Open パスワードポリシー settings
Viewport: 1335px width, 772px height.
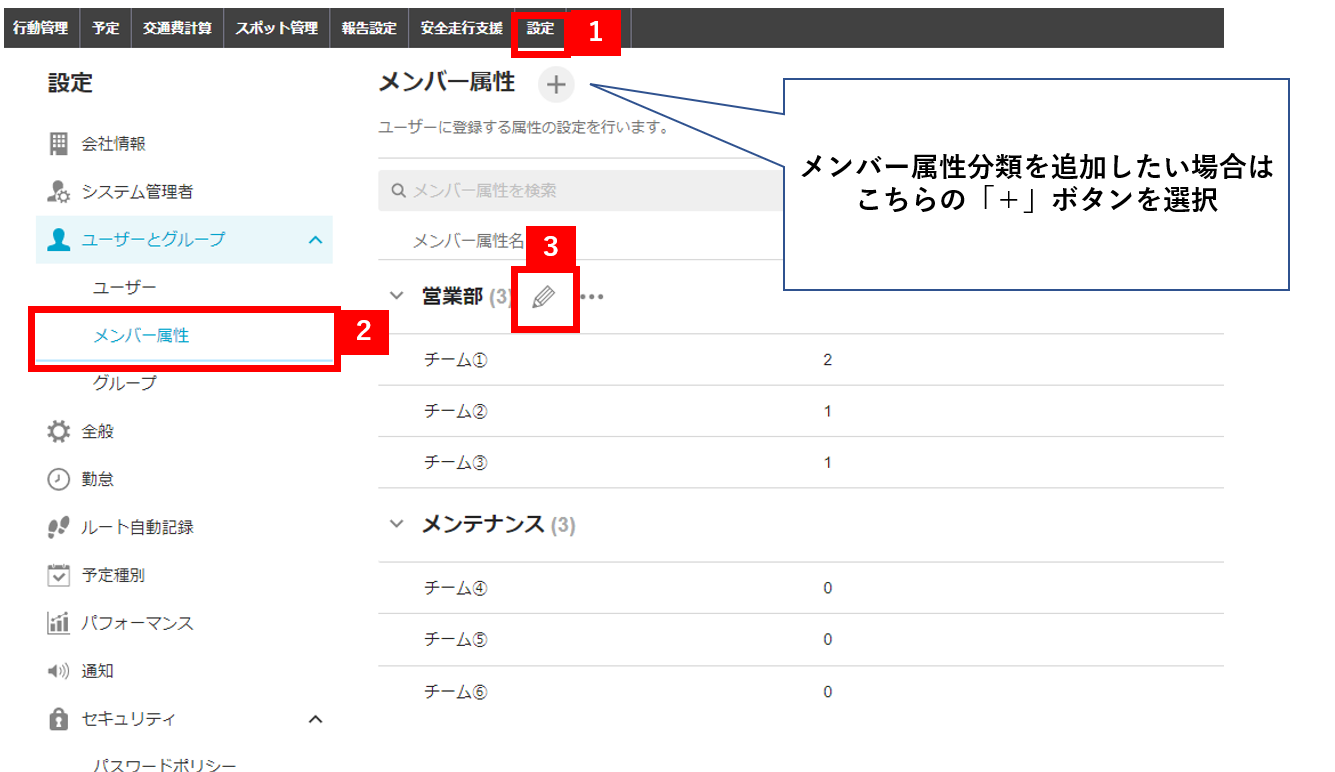[164, 765]
